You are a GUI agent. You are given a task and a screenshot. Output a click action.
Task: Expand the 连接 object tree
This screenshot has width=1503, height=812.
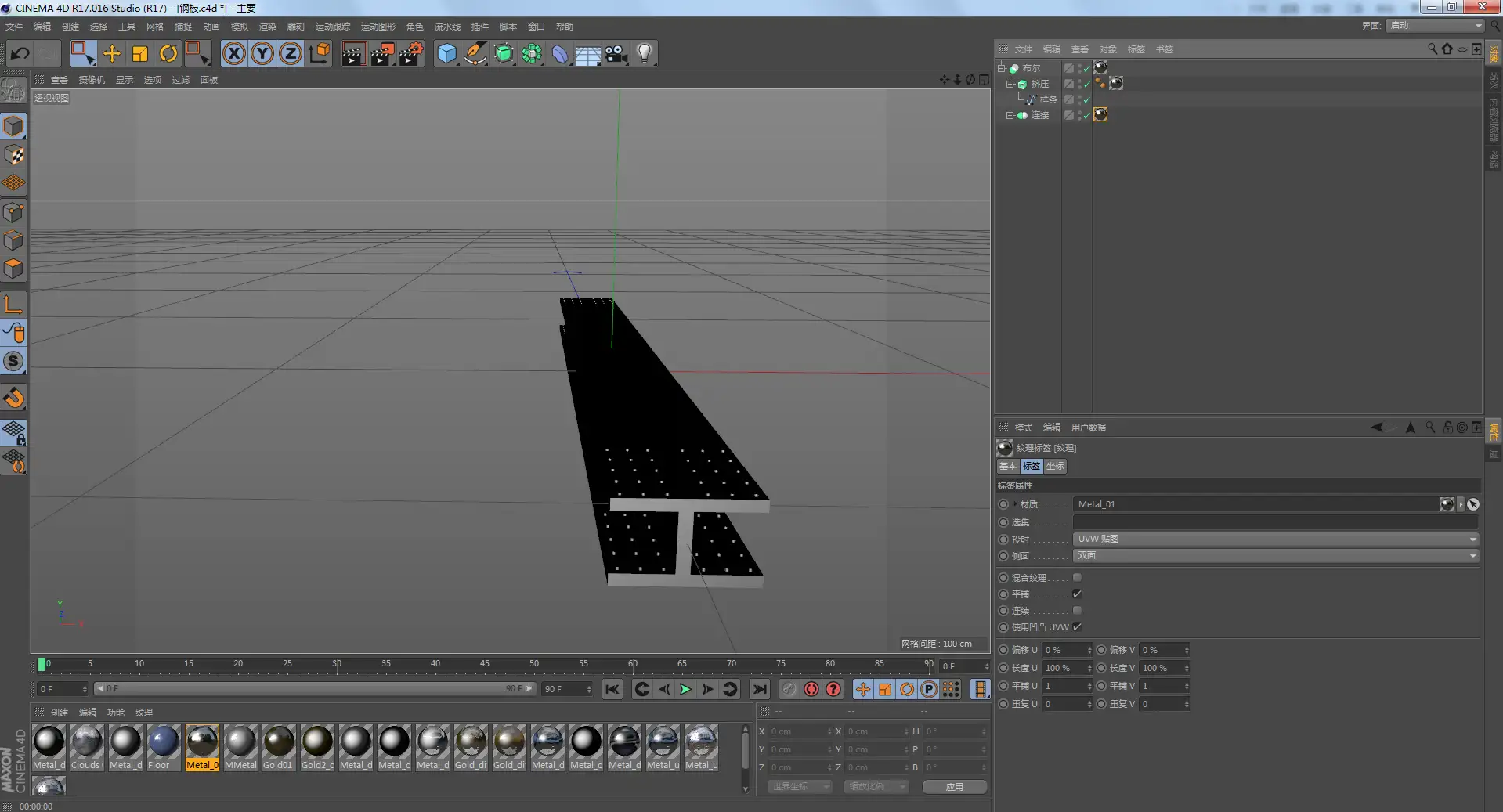1010,115
